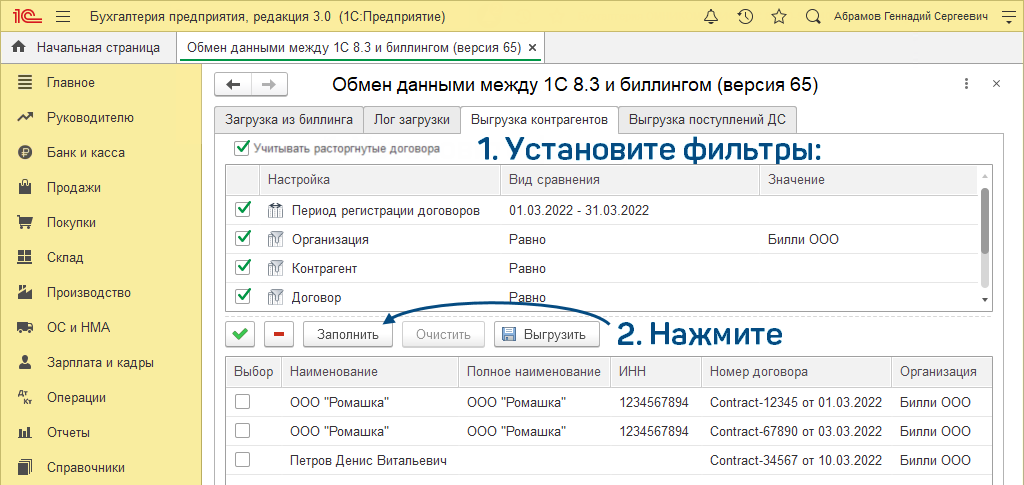Click home icon on Начальная страница tab
1024x485 pixels.
19,47
